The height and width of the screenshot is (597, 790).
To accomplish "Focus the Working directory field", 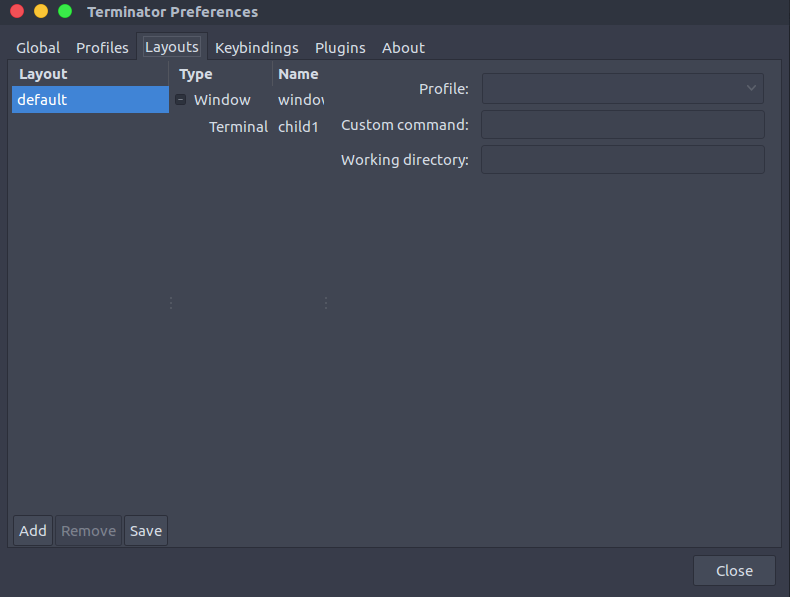I will (x=623, y=160).
